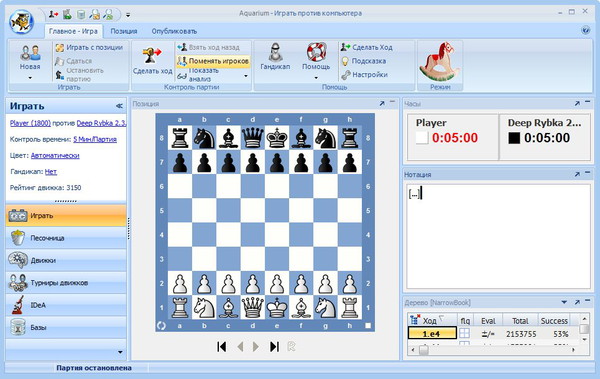Click the help icon at ribbon right

coord(585,30)
